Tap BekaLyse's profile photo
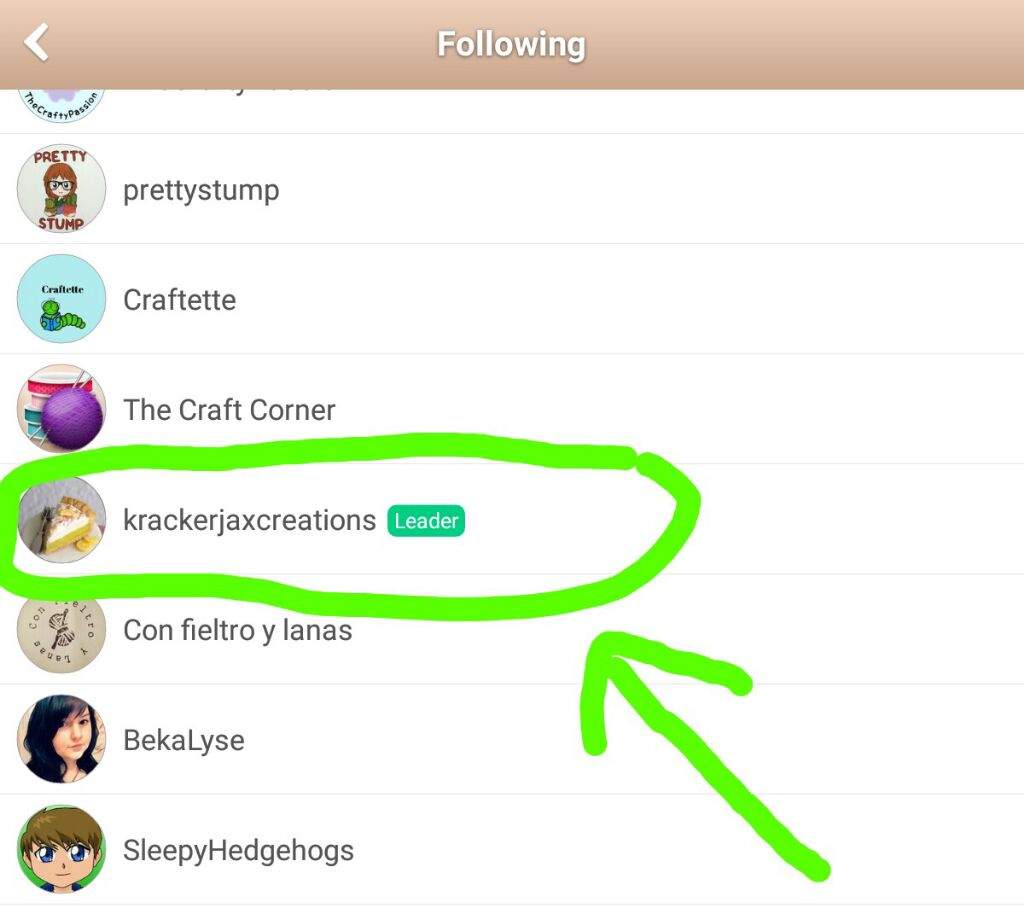This screenshot has height=907, width=1024. pyautogui.click(x=61, y=739)
